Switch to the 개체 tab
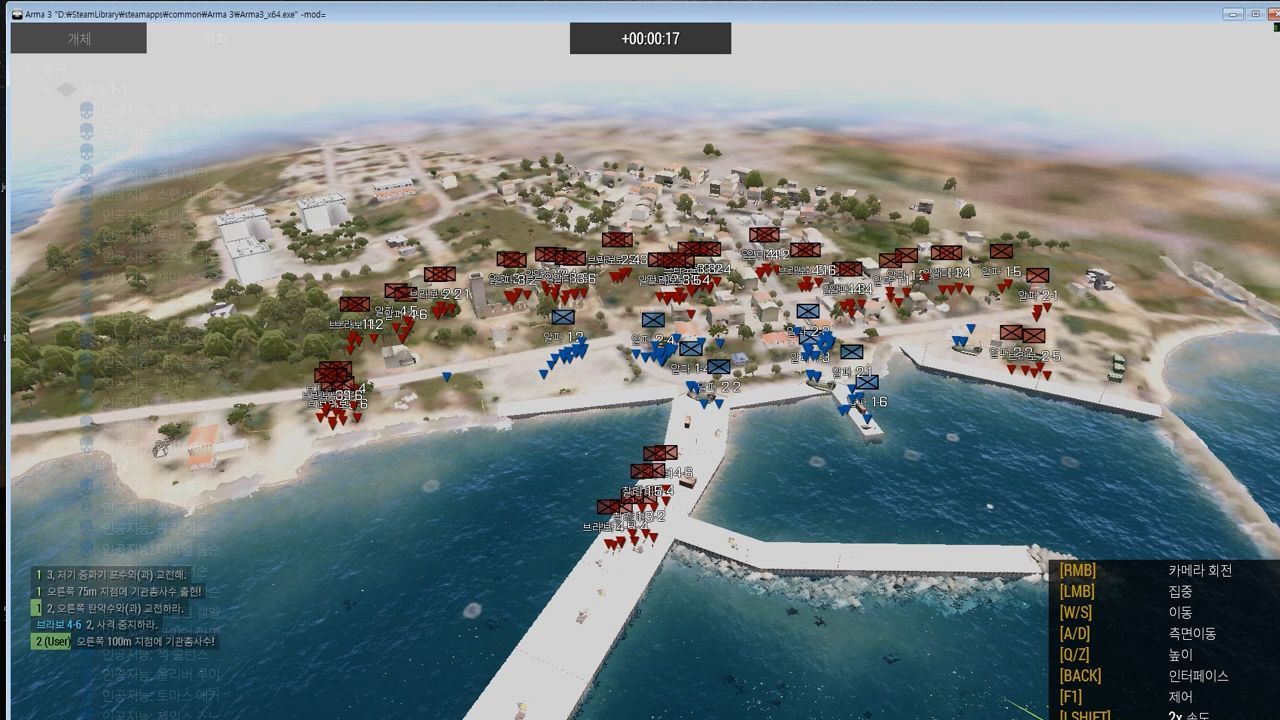Viewport: 1280px width, 720px height. (78, 39)
